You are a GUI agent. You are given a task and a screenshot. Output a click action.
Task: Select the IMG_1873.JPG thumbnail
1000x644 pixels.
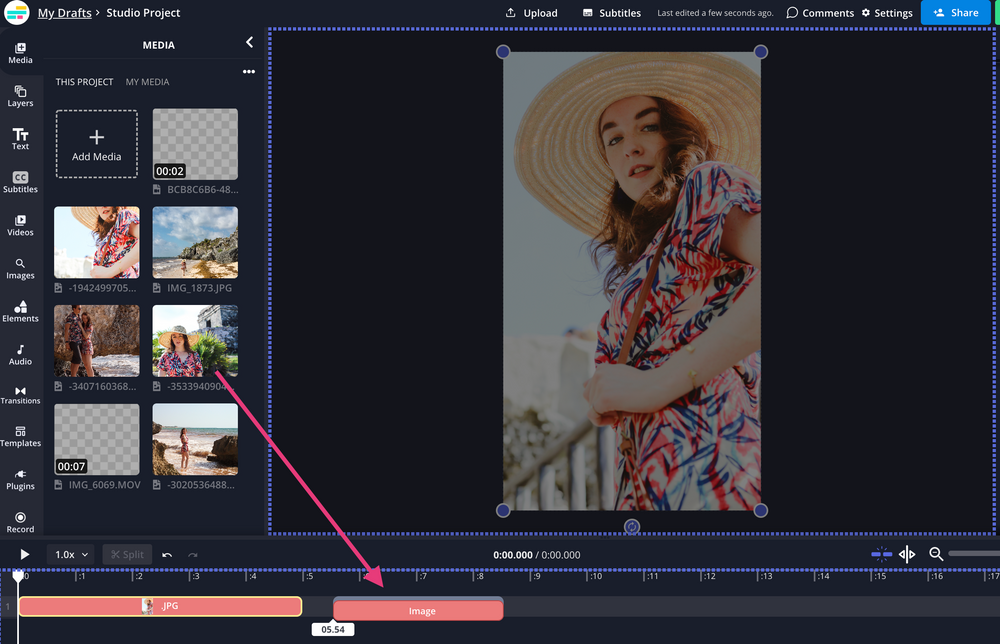pos(194,241)
